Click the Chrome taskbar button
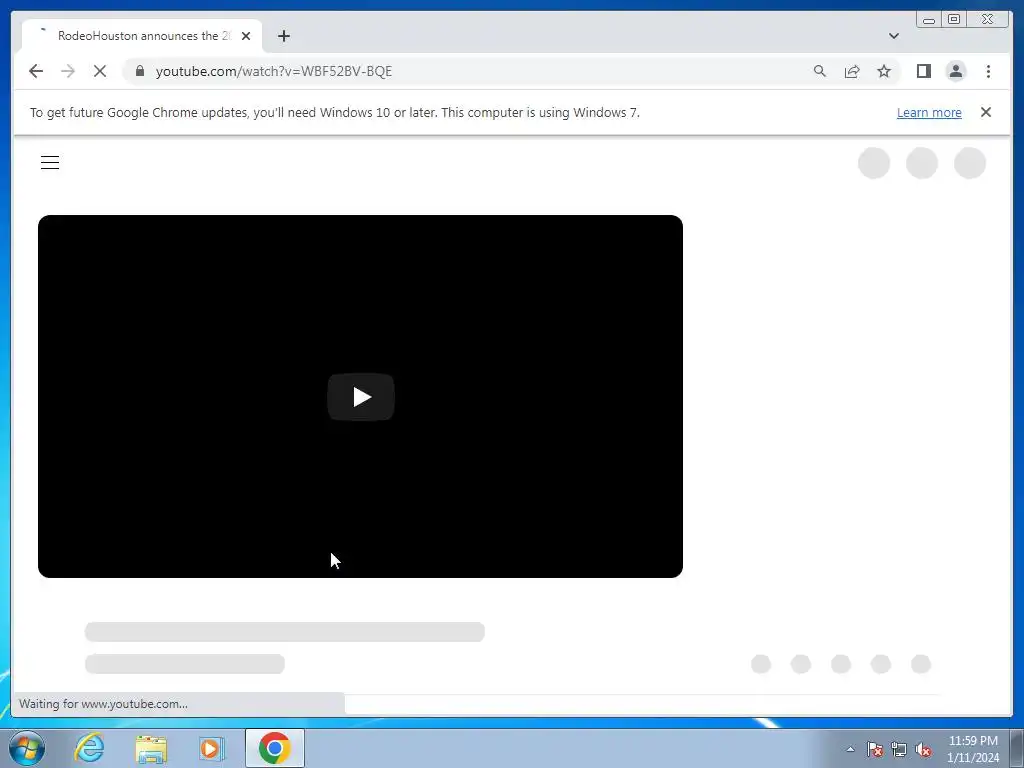1024x768 pixels. (274, 748)
